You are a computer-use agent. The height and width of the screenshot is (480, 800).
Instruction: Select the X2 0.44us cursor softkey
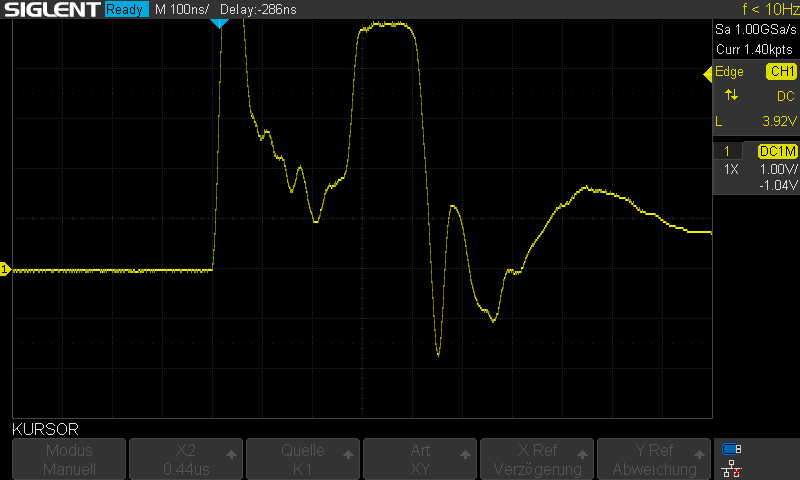(186, 459)
